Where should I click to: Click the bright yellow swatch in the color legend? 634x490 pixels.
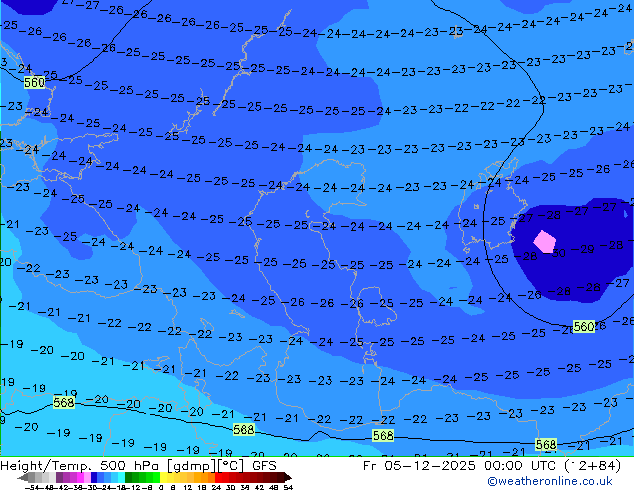tap(163, 477)
